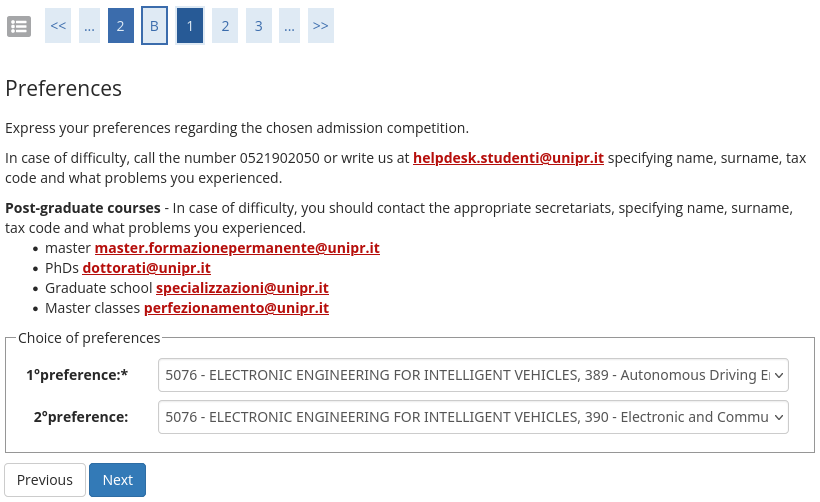
Task: Click the 2°preference field label
Action: point(81,417)
